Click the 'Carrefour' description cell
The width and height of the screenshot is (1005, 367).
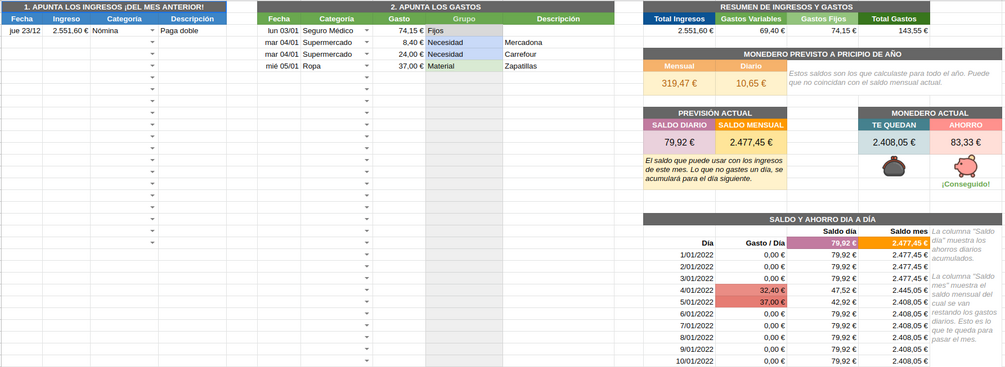point(558,54)
